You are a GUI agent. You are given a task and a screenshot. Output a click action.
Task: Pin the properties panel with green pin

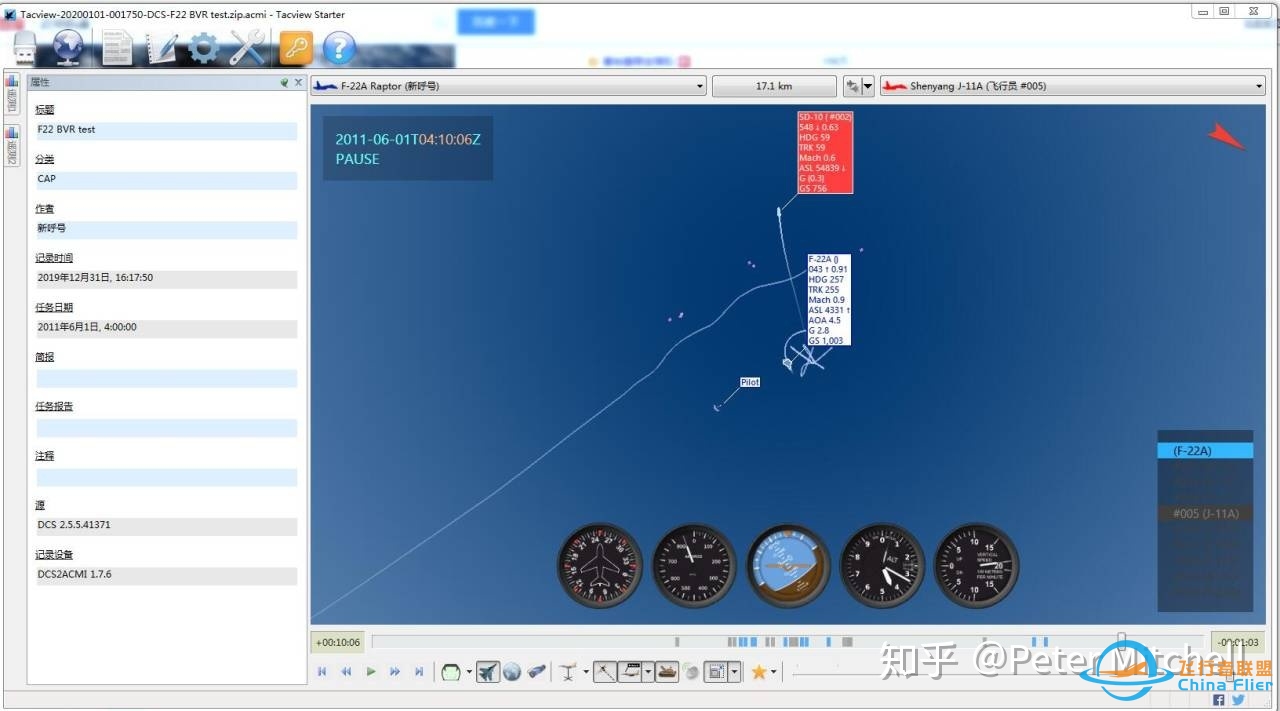coord(284,83)
